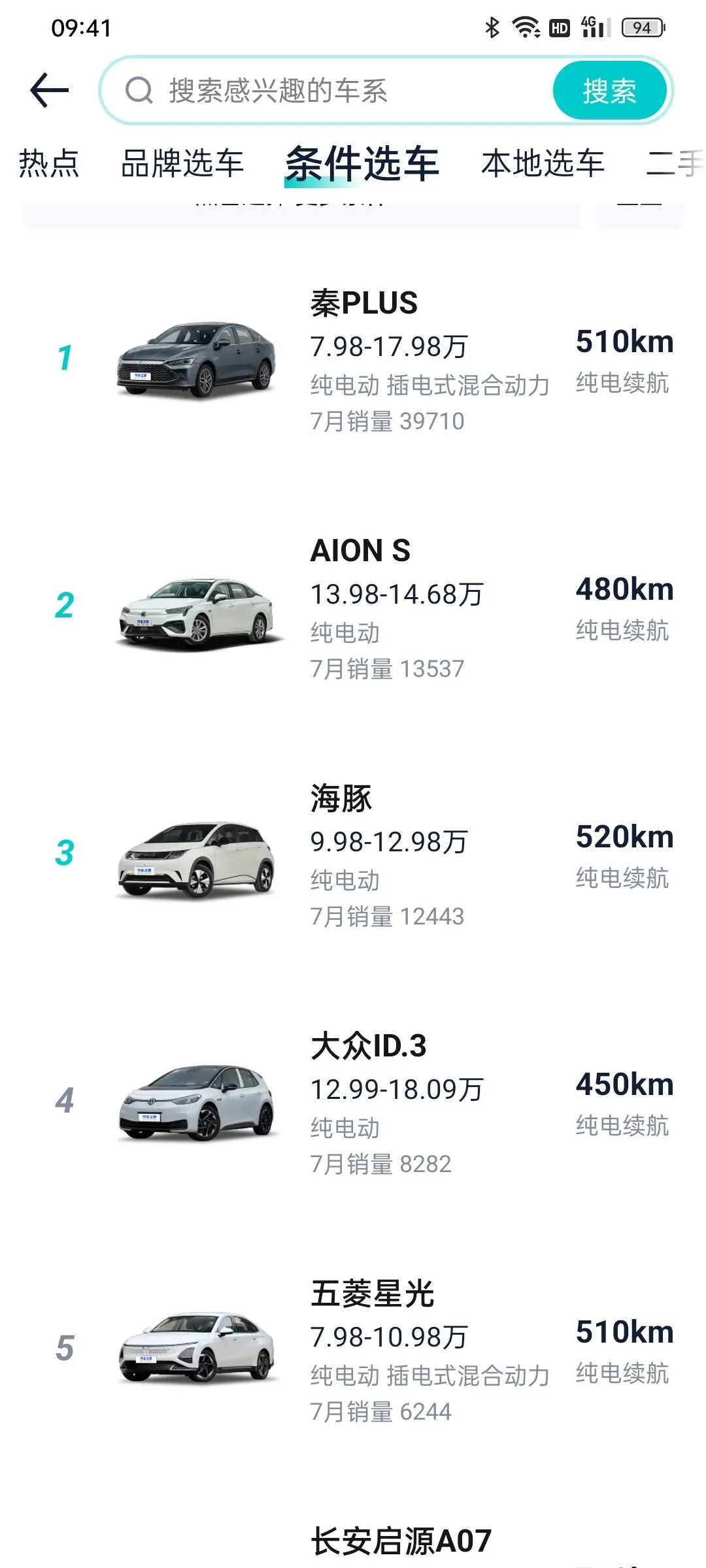Tap the back arrow icon

point(50,90)
